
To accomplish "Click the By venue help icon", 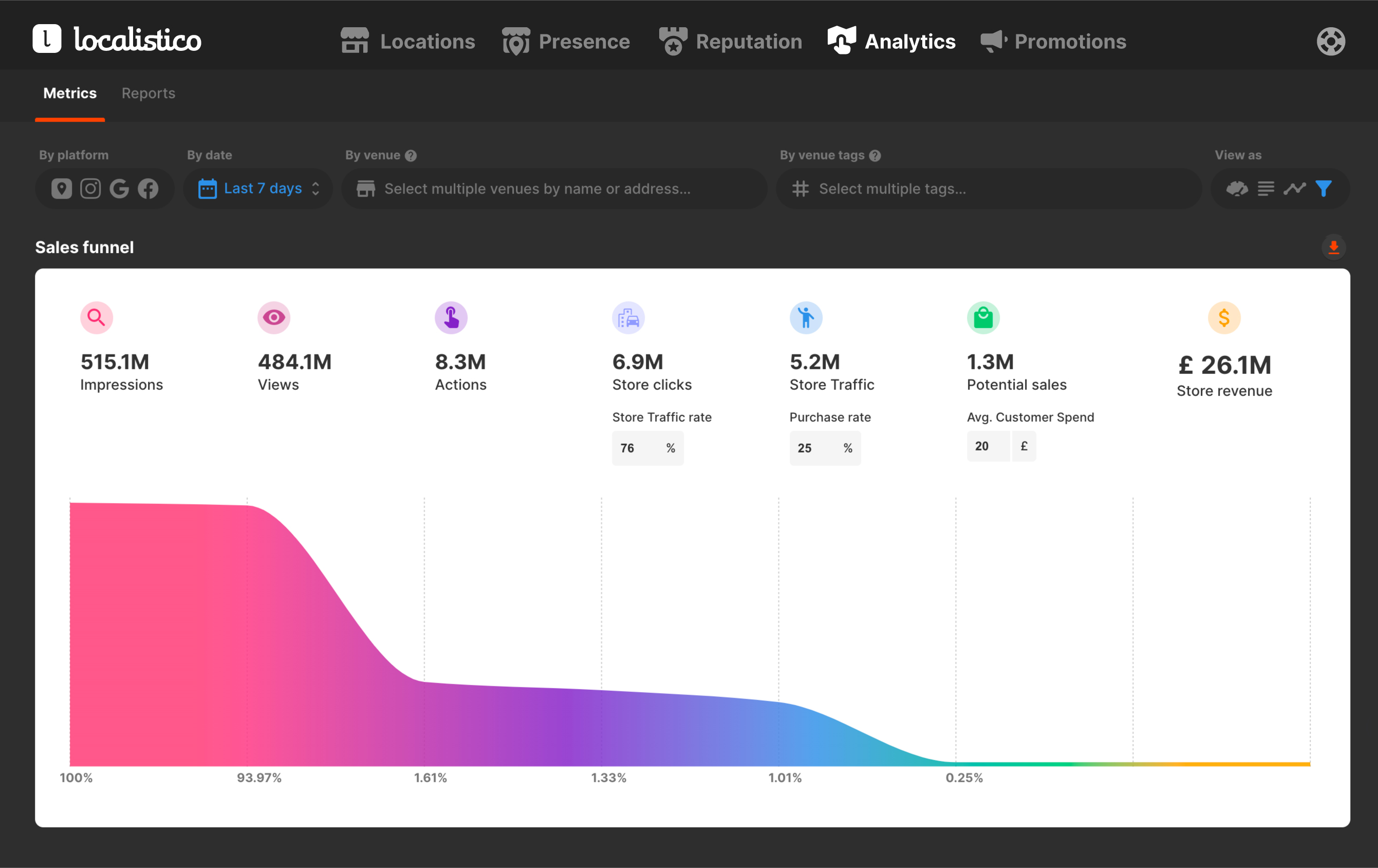I will [x=411, y=156].
